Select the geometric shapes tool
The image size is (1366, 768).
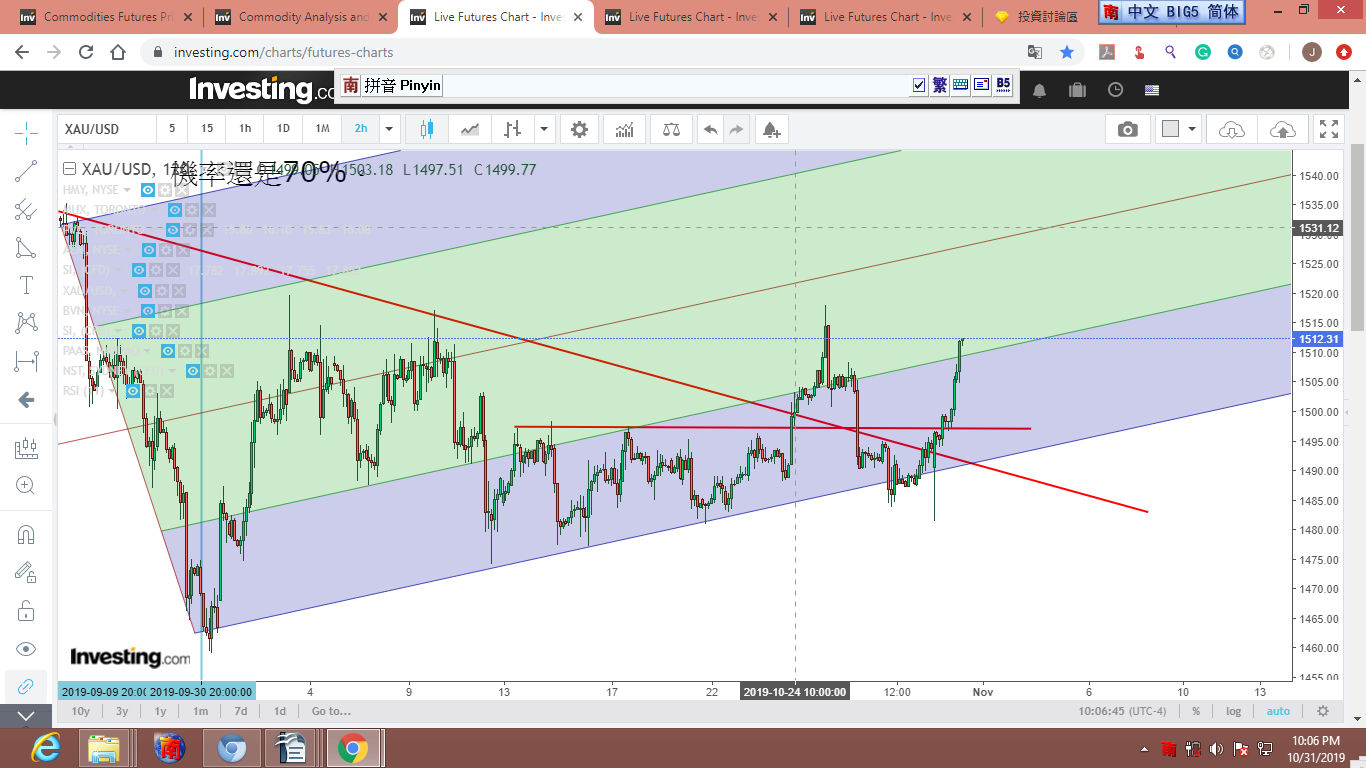(26, 247)
